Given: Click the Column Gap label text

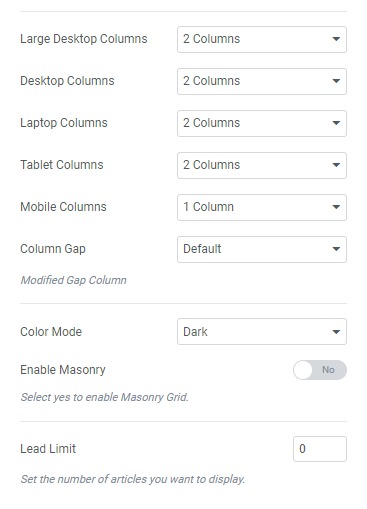Looking at the screenshot, I should [x=53, y=249].
